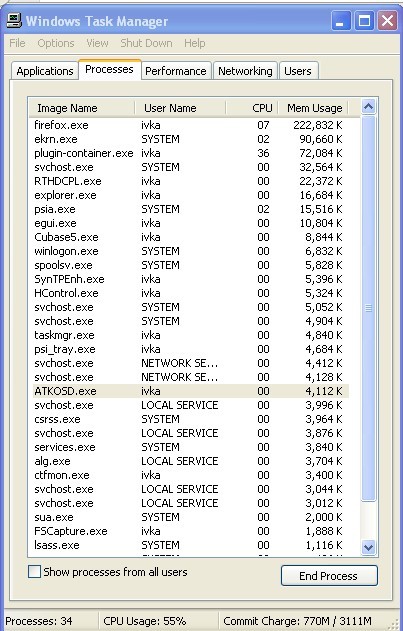Image resolution: width=403 pixels, height=631 pixels.
Task: Sort by Mem Usage column header
Action: coord(313,108)
